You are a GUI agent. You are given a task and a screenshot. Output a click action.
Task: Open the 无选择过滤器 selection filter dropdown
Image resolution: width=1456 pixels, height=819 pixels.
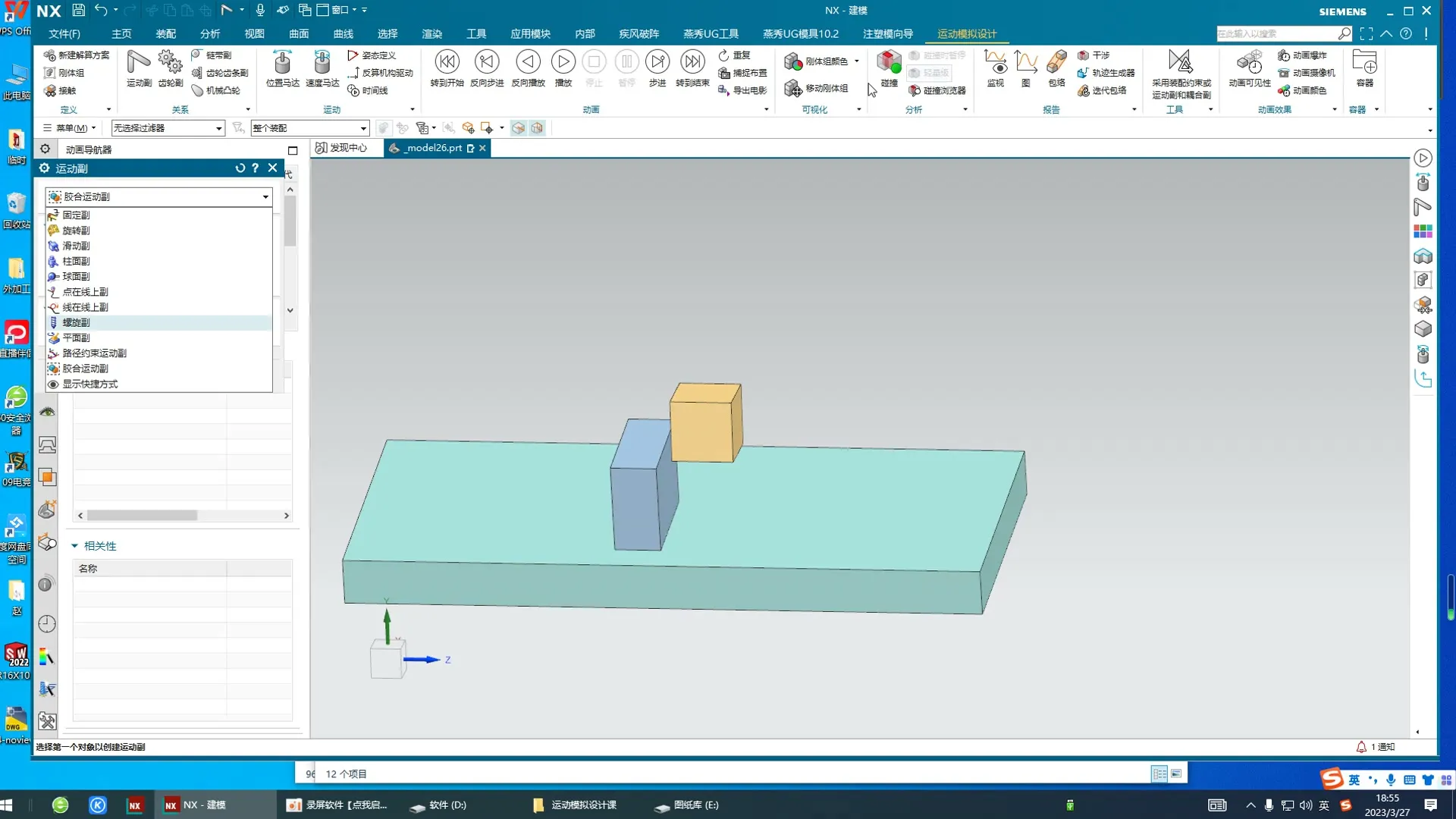pyautogui.click(x=168, y=128)
